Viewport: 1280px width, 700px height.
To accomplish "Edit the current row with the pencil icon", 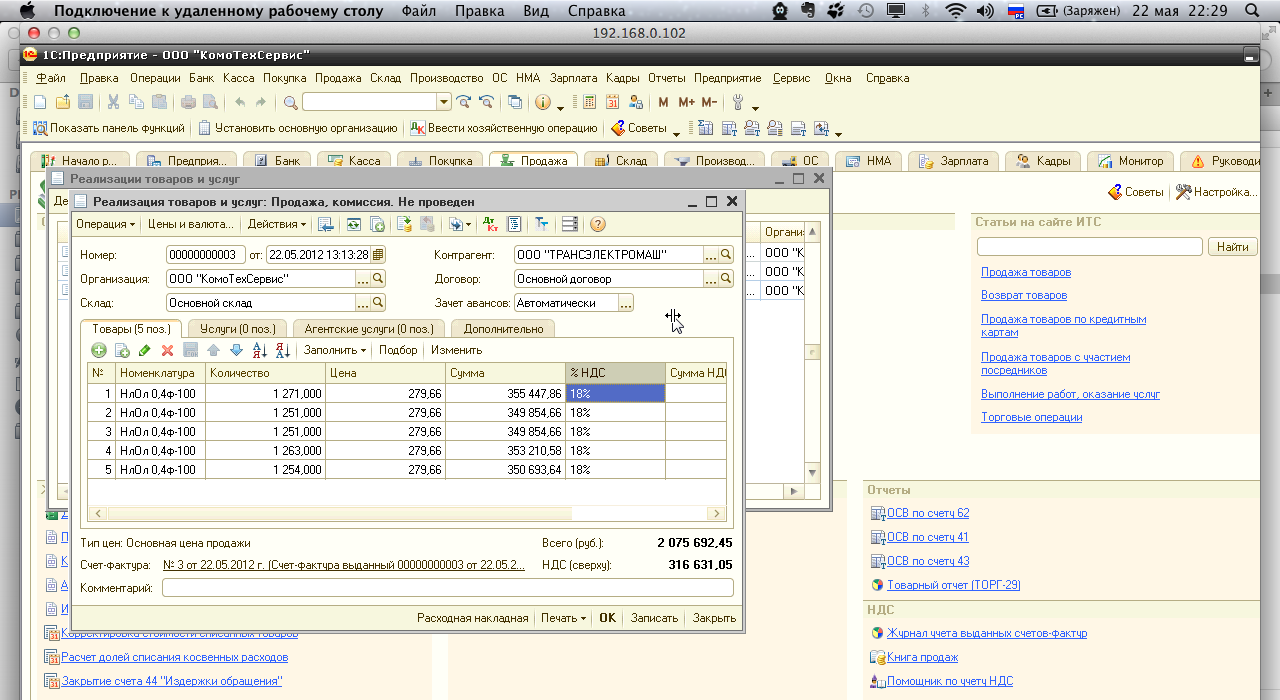I will (x=145, y=350).
